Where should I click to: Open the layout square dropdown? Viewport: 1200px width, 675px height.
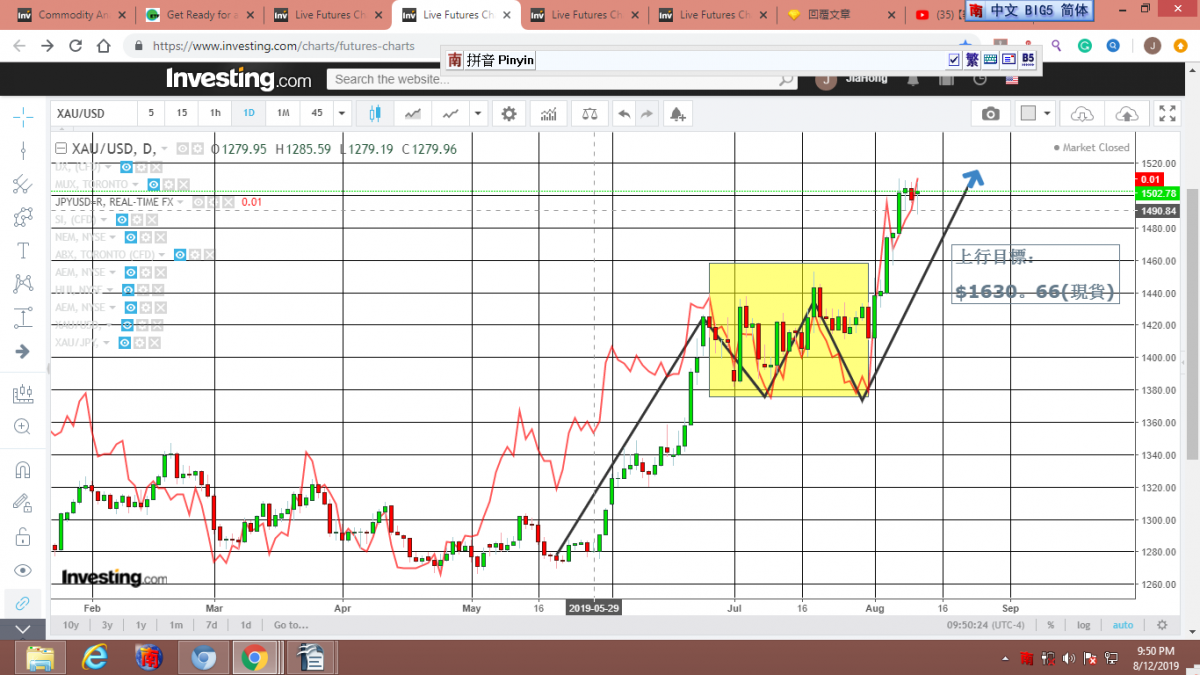tap(1047, 114)
